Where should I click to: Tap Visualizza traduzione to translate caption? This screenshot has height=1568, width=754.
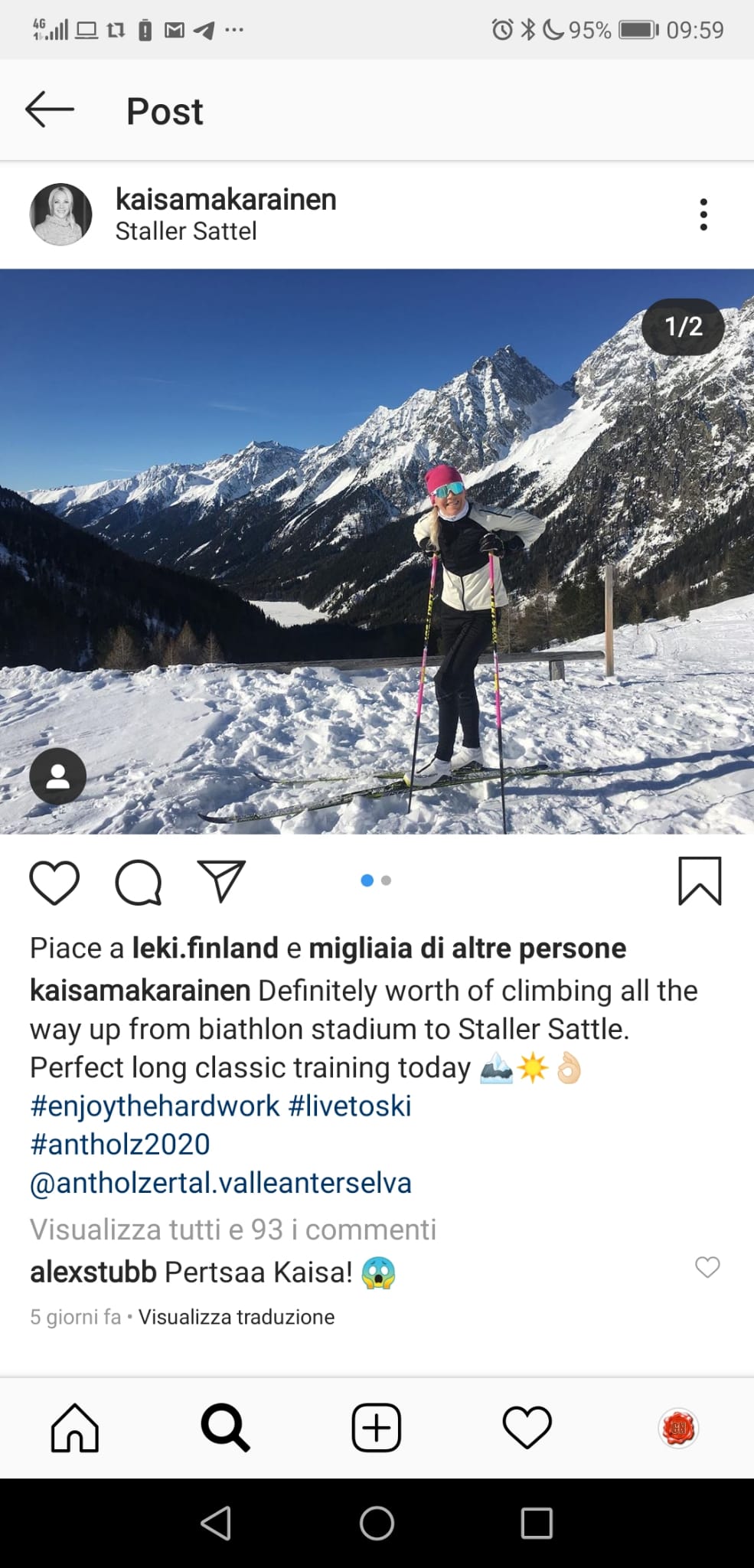point(237,1317)
